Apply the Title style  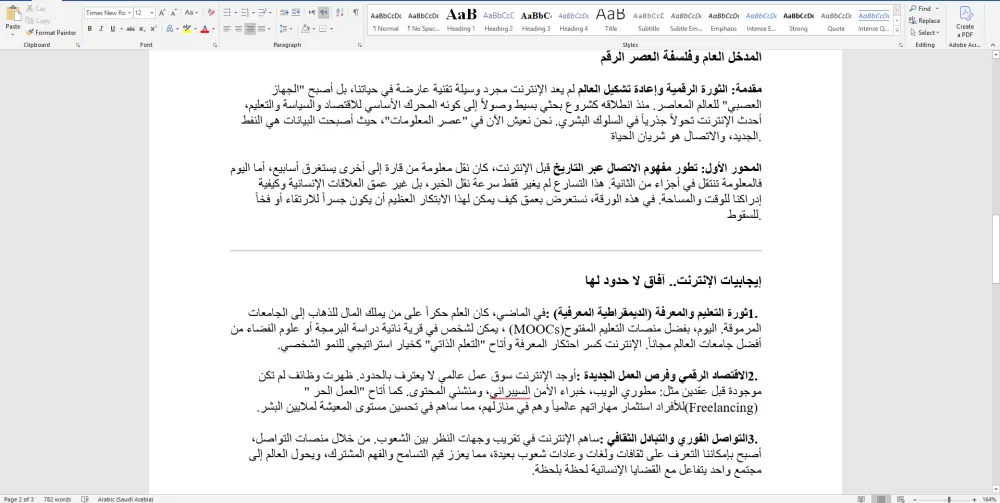(611, 20)
